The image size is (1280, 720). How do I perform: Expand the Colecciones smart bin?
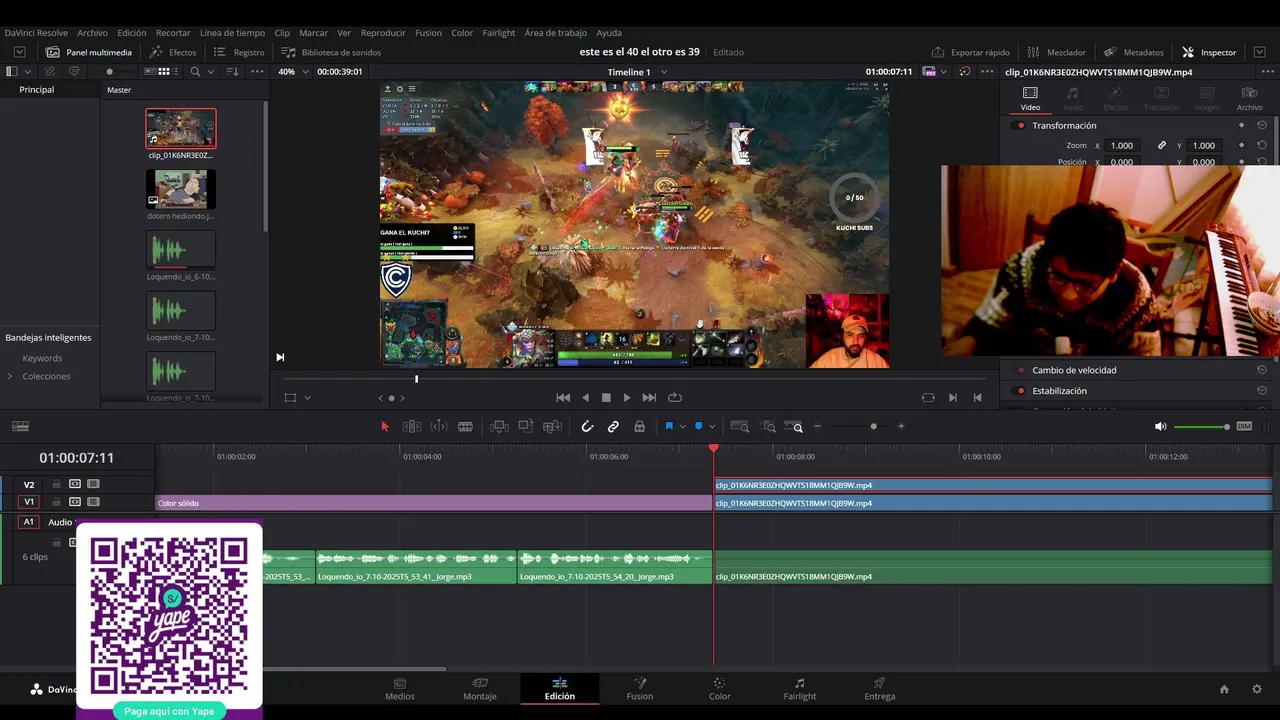point(10,376)
